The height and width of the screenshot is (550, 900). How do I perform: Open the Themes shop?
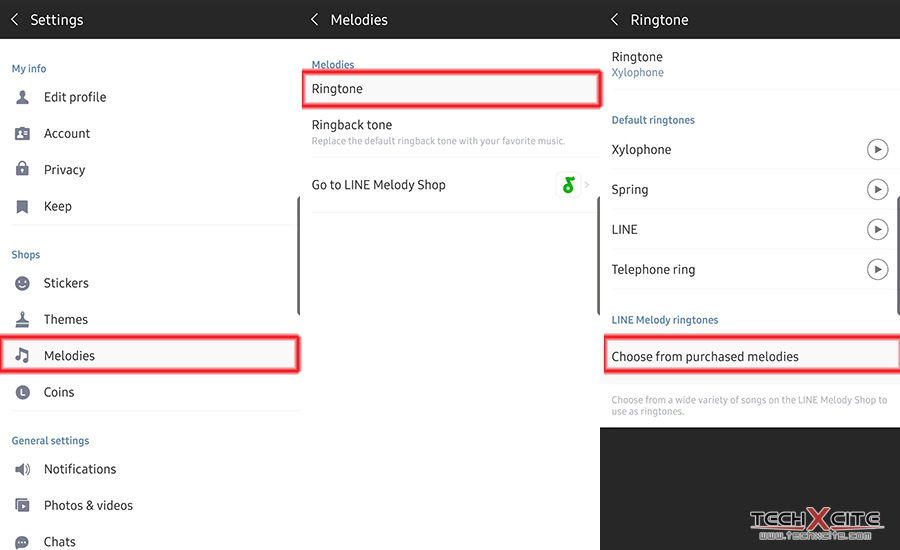pos(150,319)
